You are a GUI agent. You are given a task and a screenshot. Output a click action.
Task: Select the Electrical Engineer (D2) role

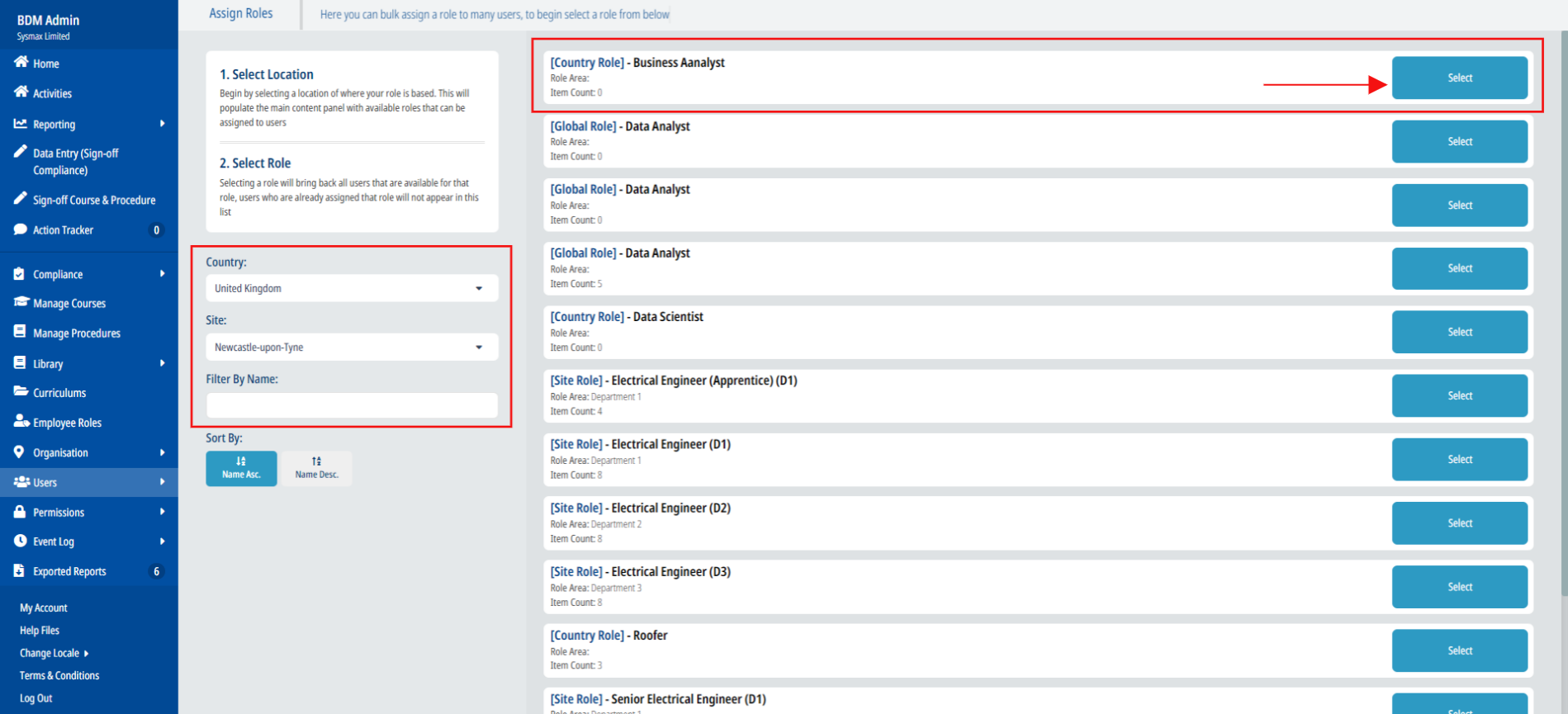[1459, 522]
